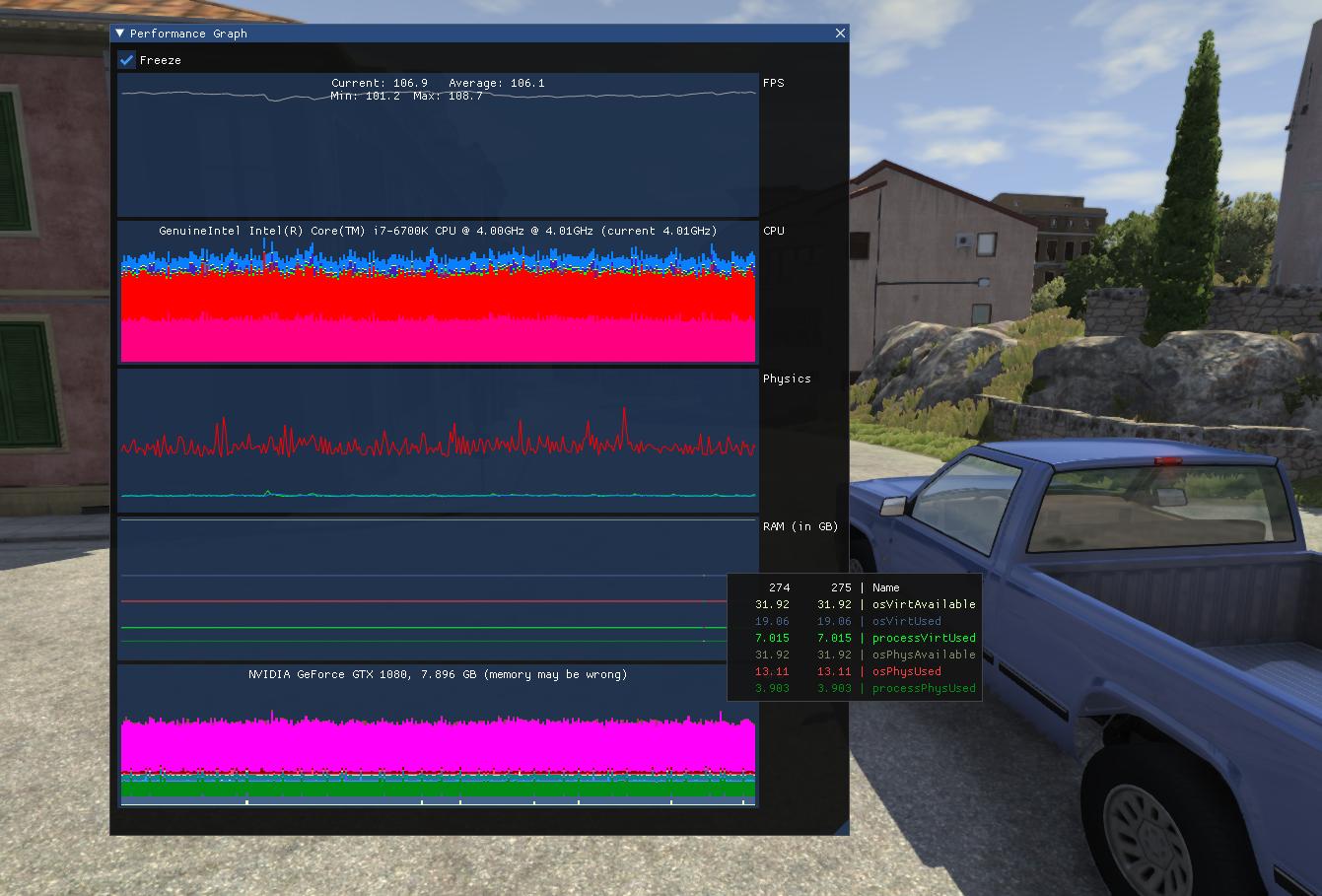Screen dimensions: 1322x896
Task: Click the Performance Graph title text
Action: tap(188, 34)
